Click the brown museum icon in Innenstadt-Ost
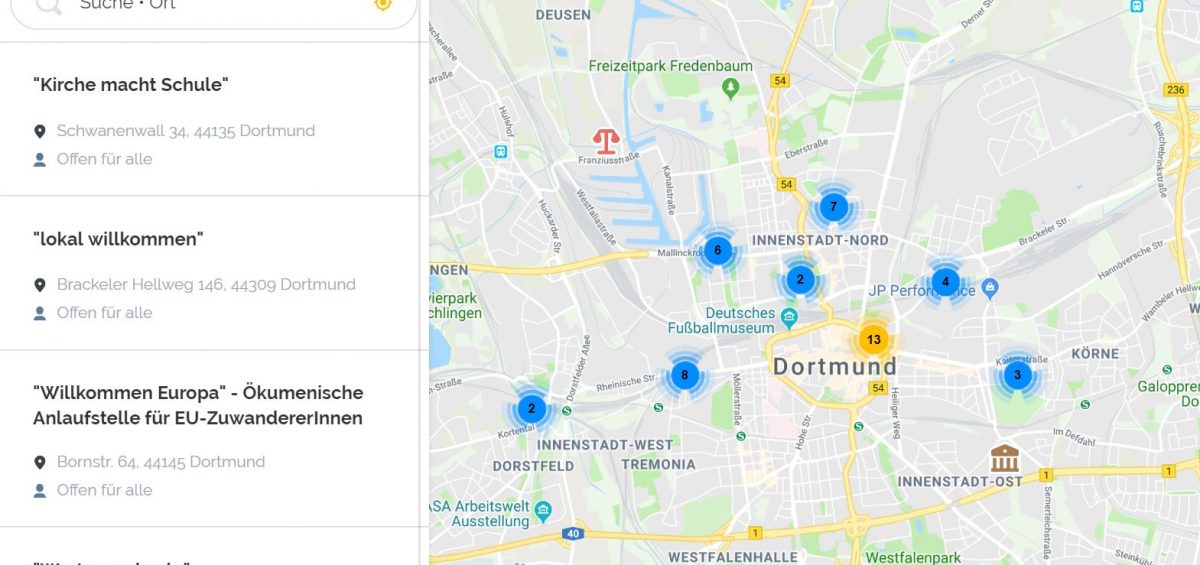 coord(1005,459)
